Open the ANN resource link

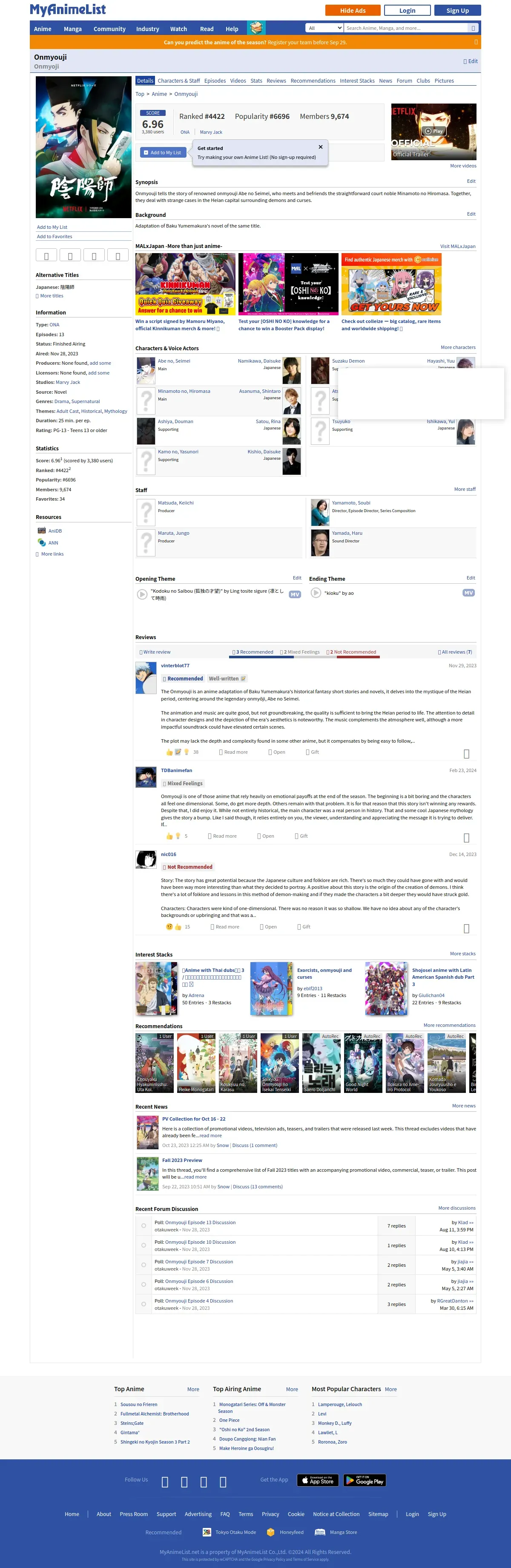coord(53,543)
